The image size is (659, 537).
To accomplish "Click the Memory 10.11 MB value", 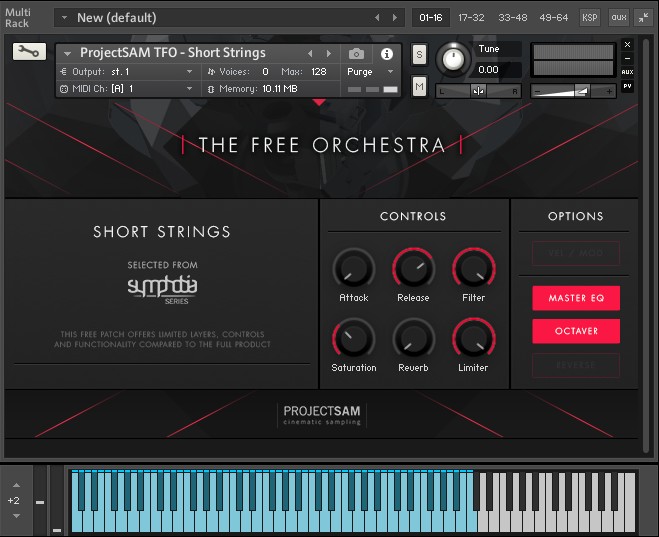I will tap(280, 89).
